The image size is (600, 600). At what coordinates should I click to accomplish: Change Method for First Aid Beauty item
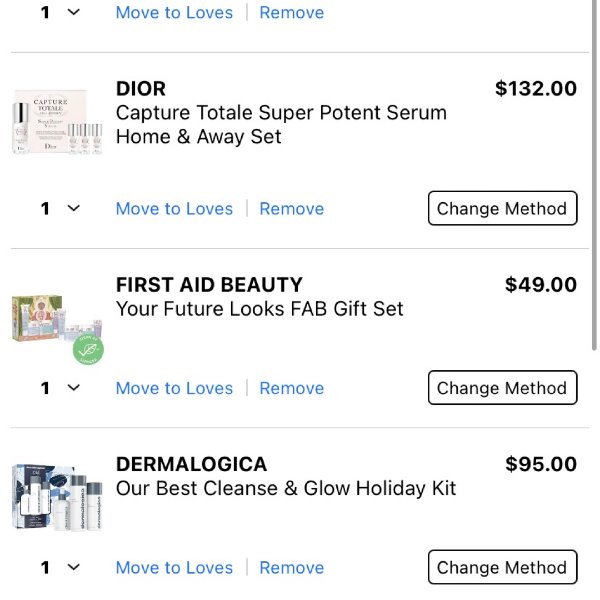pyautogui.click(x=502, y=388)
